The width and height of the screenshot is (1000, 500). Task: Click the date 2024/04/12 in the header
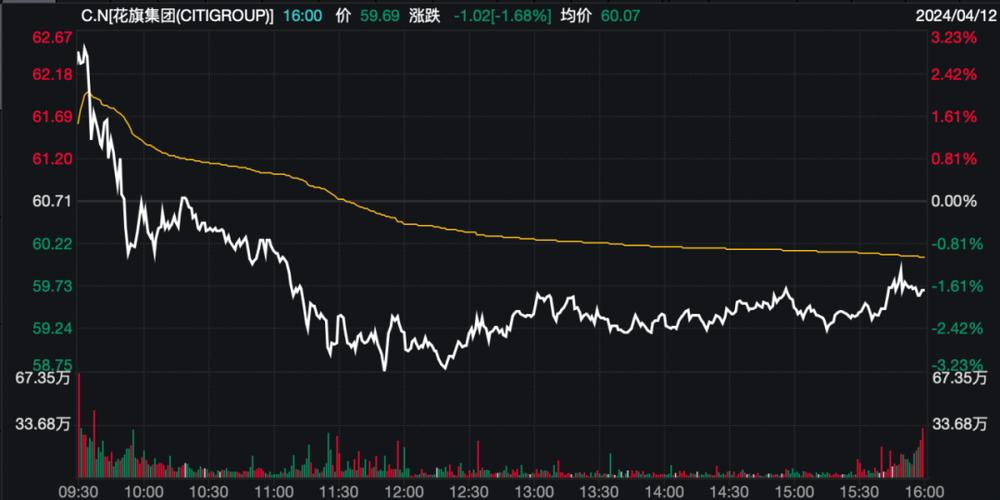pyautogui.click(x=954, y=16)
